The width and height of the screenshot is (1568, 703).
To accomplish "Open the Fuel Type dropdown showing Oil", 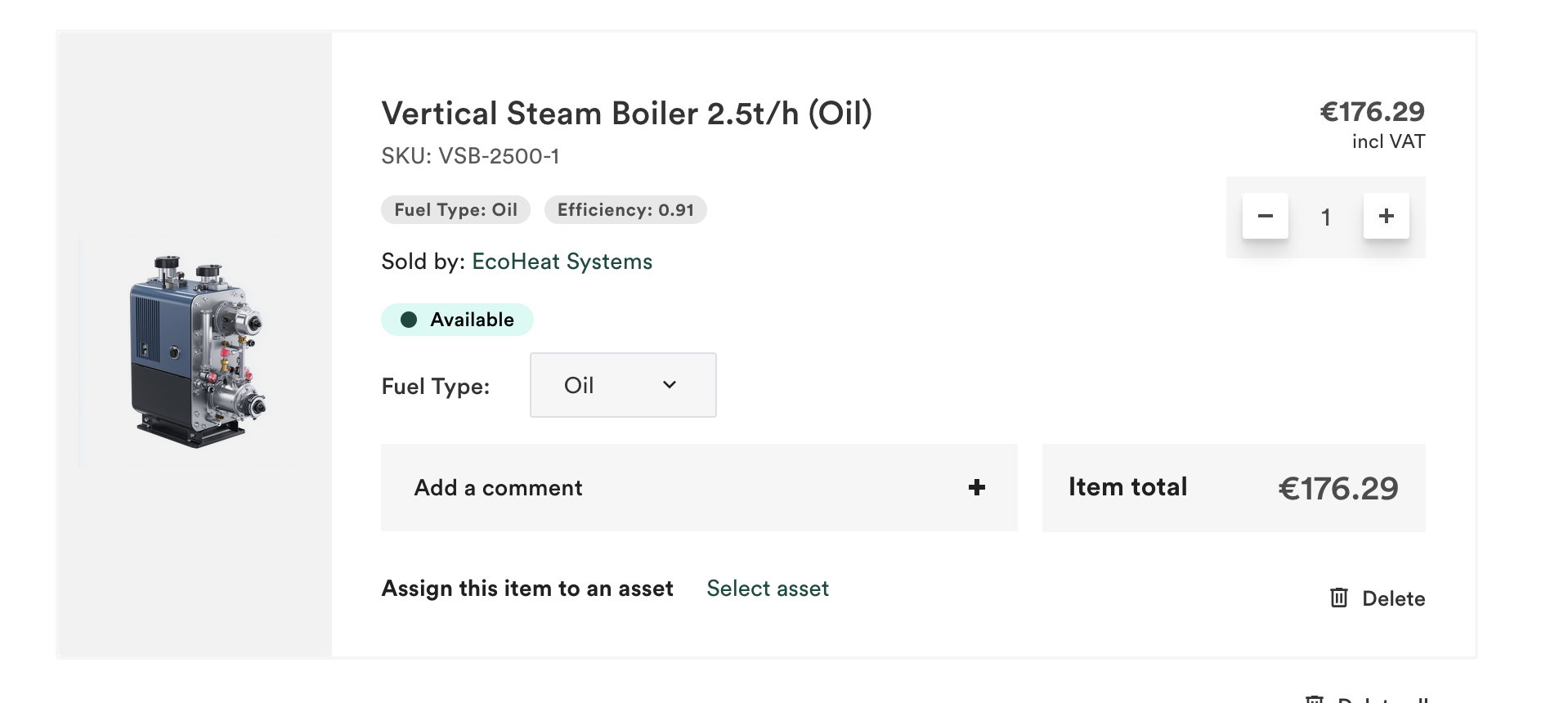I will tap(622, 385).
